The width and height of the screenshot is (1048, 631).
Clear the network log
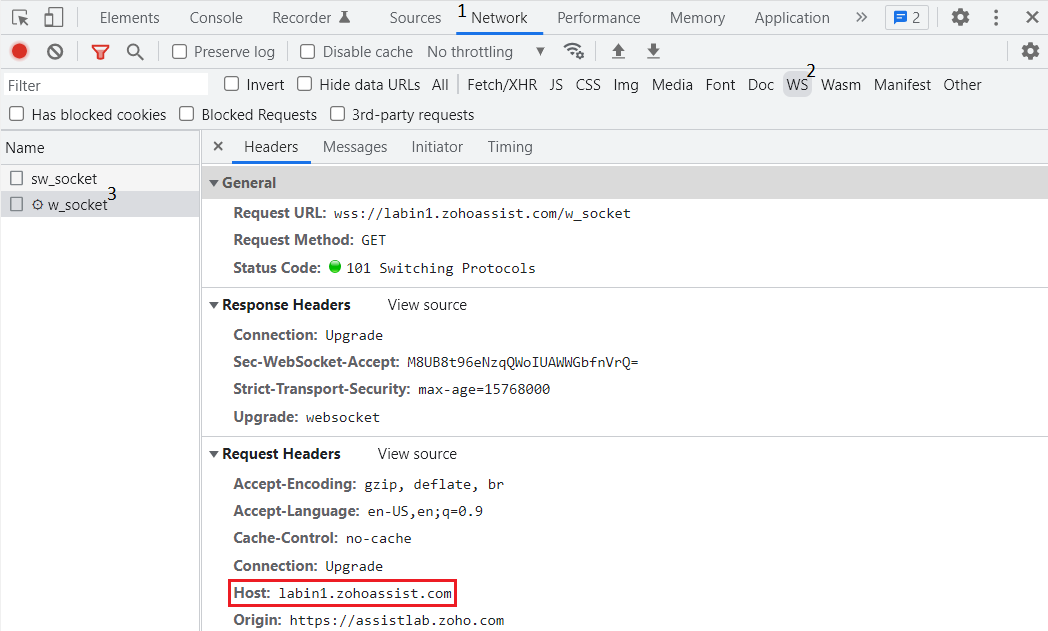(55, 52)
